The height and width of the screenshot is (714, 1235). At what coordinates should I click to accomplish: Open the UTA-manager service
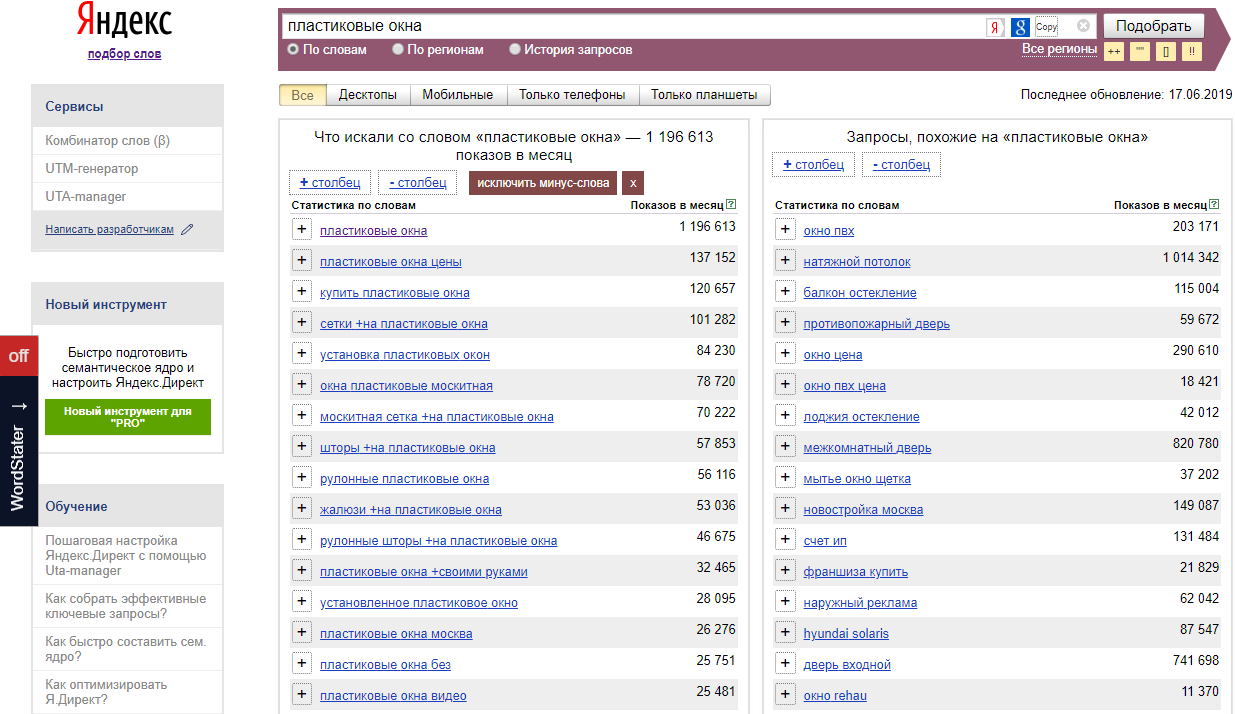86,197
